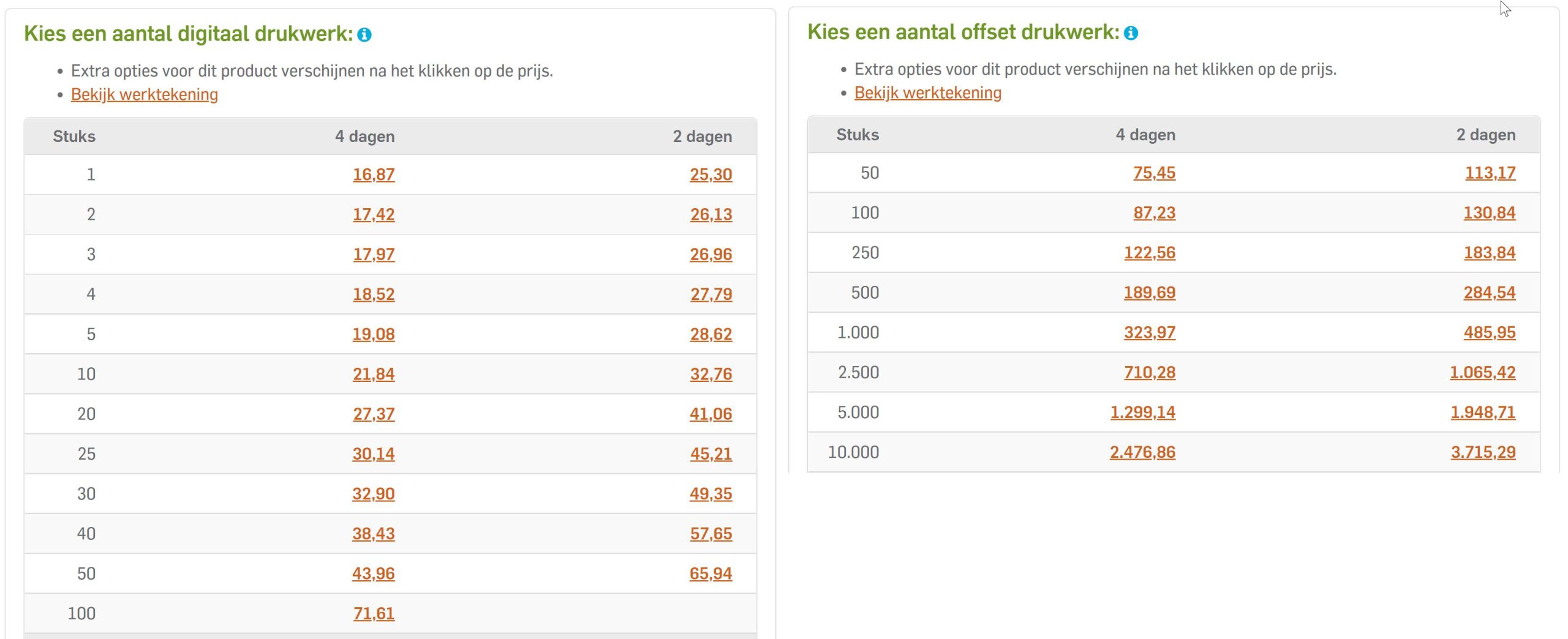The height and width of the screenshot is (639, 1568).
Task: Choose offset price 130,84 for 100 stuks
Action: 1490,212
